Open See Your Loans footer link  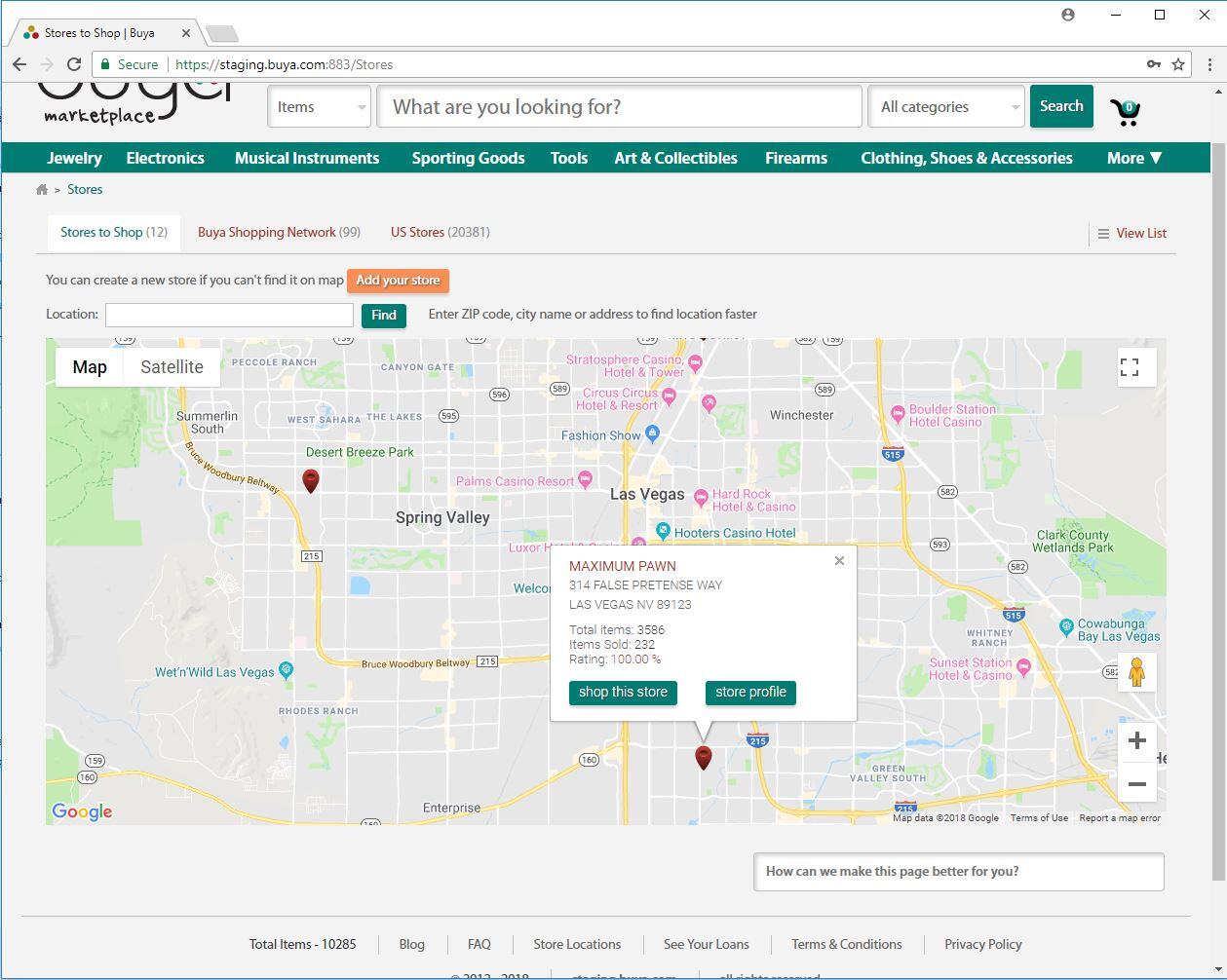(x=707, y=945)
